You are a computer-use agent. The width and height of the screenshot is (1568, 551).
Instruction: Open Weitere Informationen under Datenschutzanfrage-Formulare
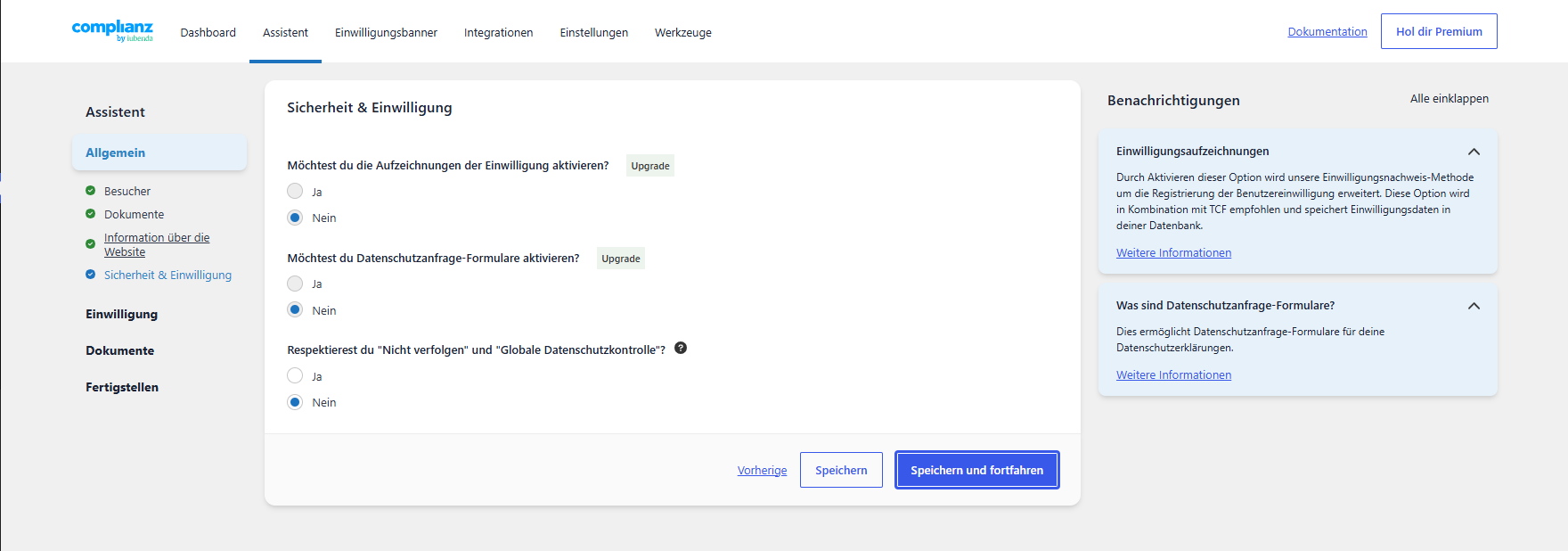[x=1174, y=375]
